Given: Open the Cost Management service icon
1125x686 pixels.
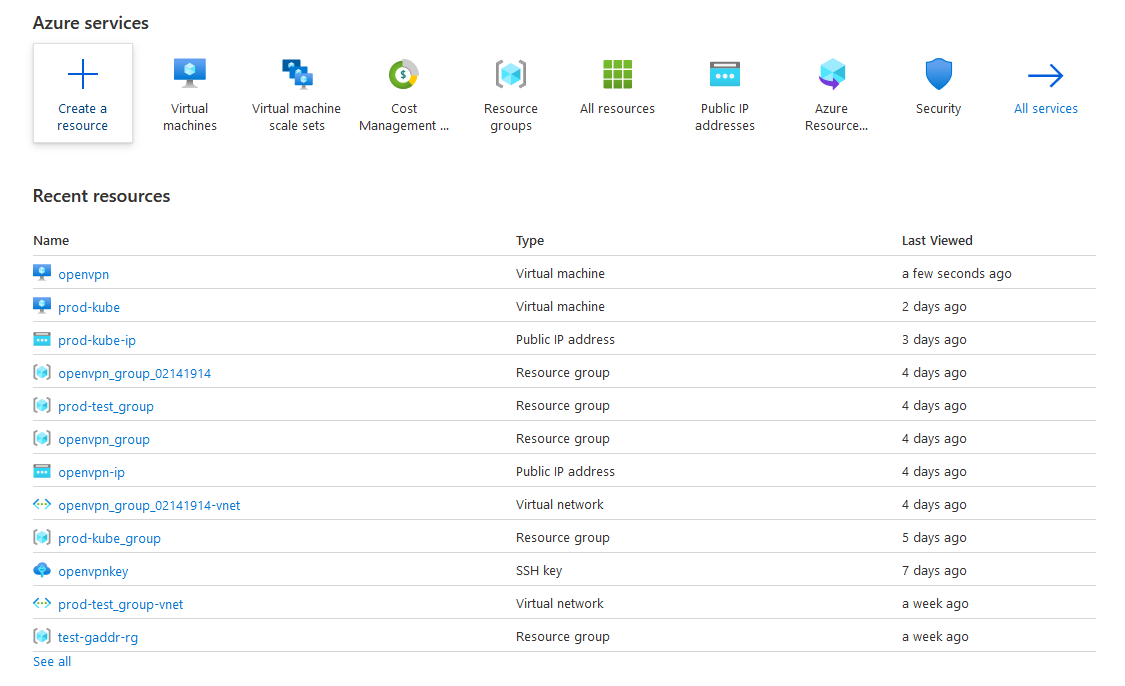Looking at the screenshot, I should pyautogui.click(x=404, y=74).
